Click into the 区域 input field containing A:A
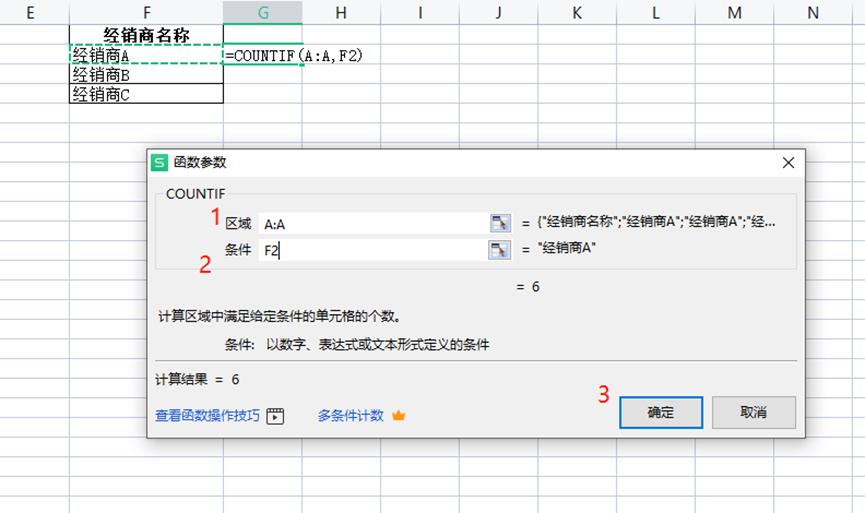The image size is (865, 513). pos(373,224)
